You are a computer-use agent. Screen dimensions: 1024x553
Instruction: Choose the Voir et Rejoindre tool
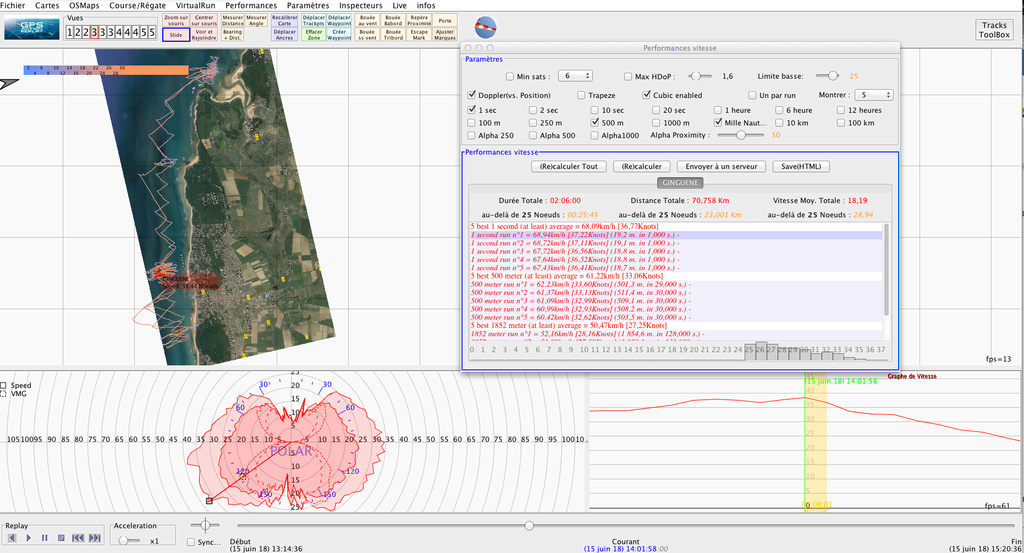pos(204,35)
